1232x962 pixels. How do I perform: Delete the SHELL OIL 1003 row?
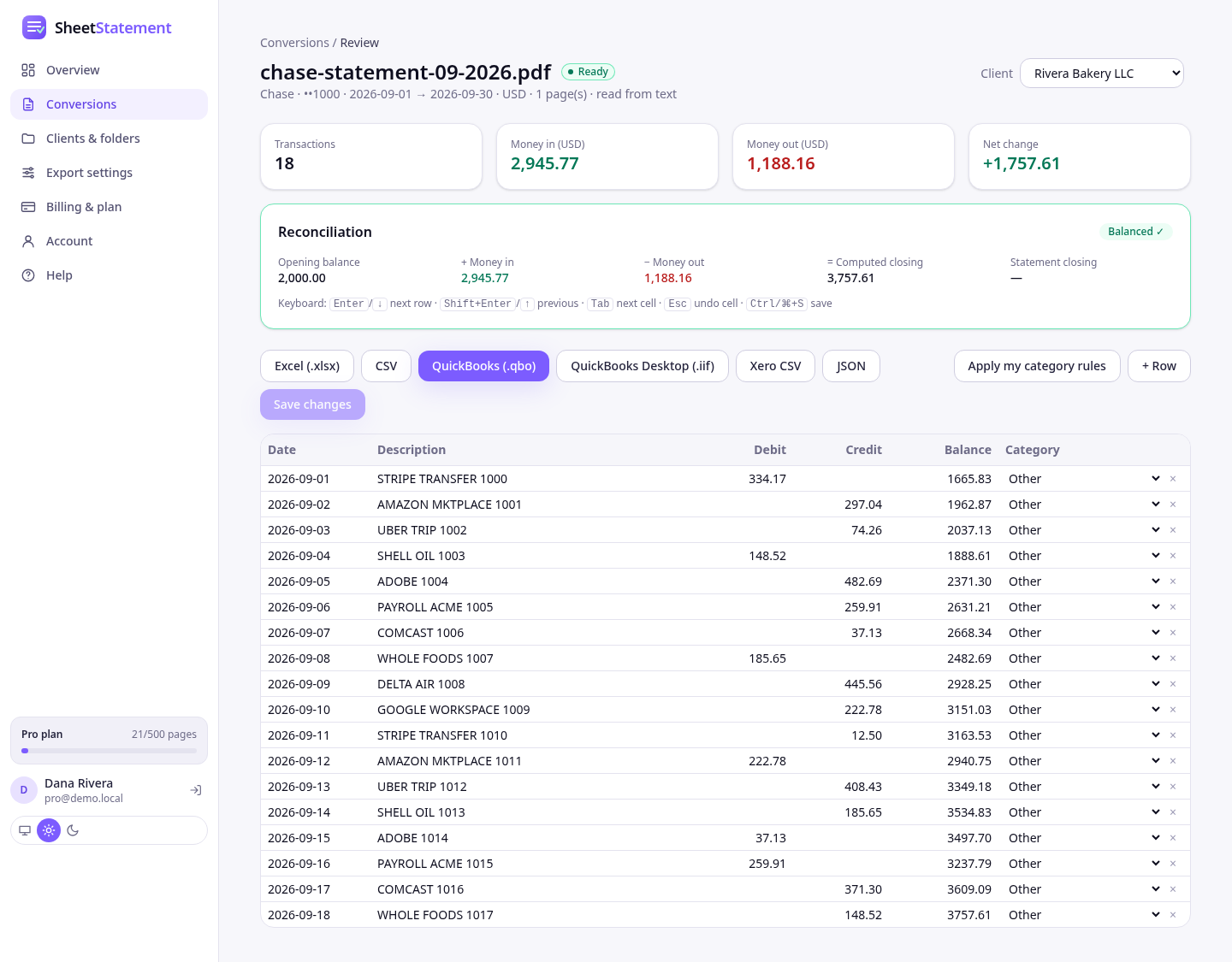click(x=1173, y=556)
